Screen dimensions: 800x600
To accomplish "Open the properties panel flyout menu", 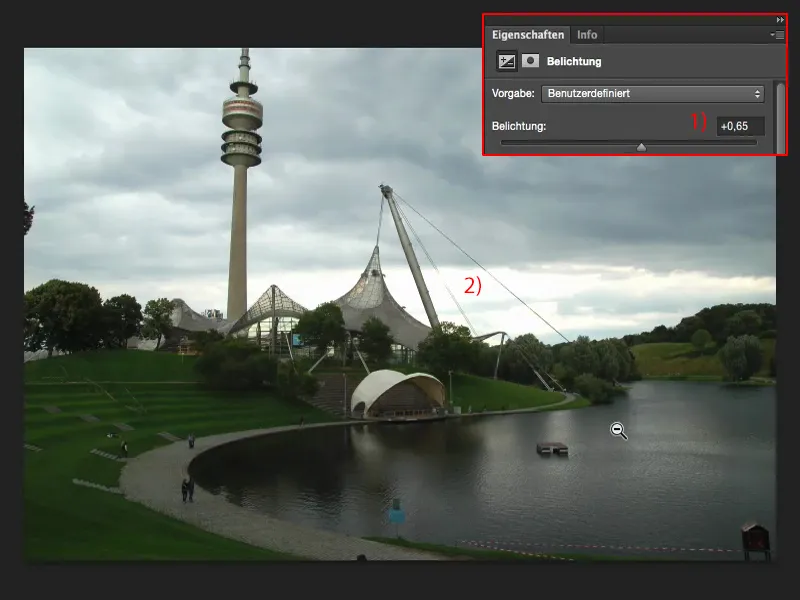I will click(x=777, y=35).
